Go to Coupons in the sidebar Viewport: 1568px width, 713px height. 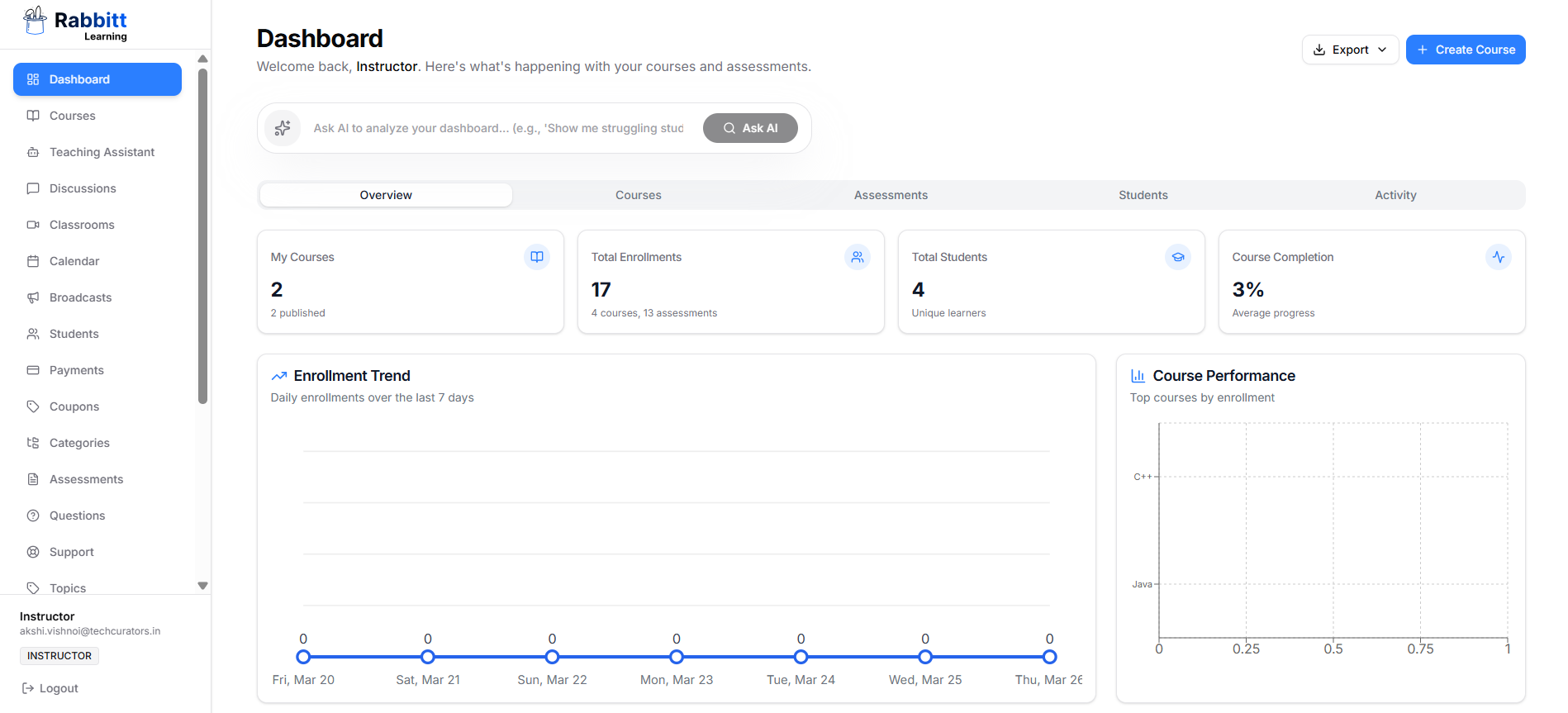(74, 406)
